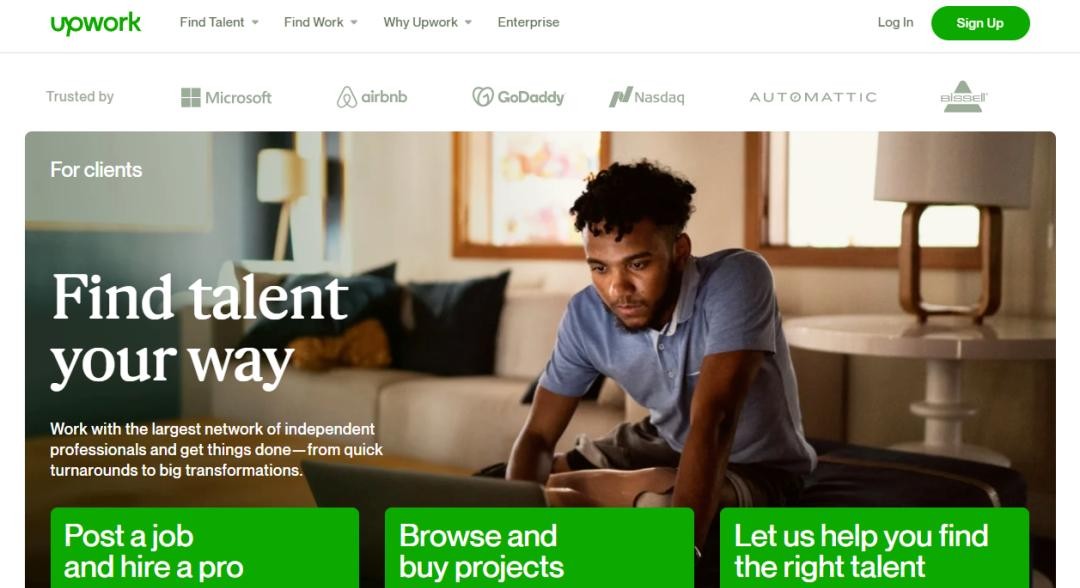The width and height of the screenshot is (1080, 588).
Task: Expand the Find Talent dropdown arrow
Action: point(255,23)
